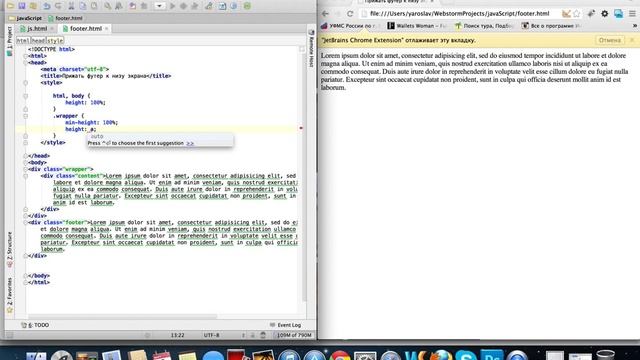Open the Structure tool window tab

[10, 249]
